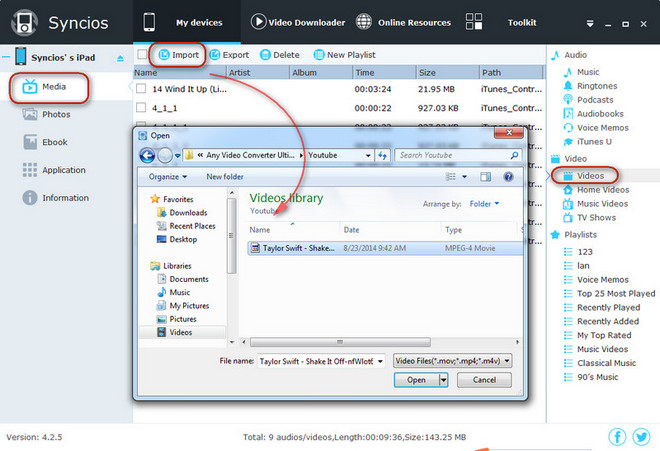Eject Syncios's iPad device
The height and width of the screenshot is (451, 660).
[120, 58]
